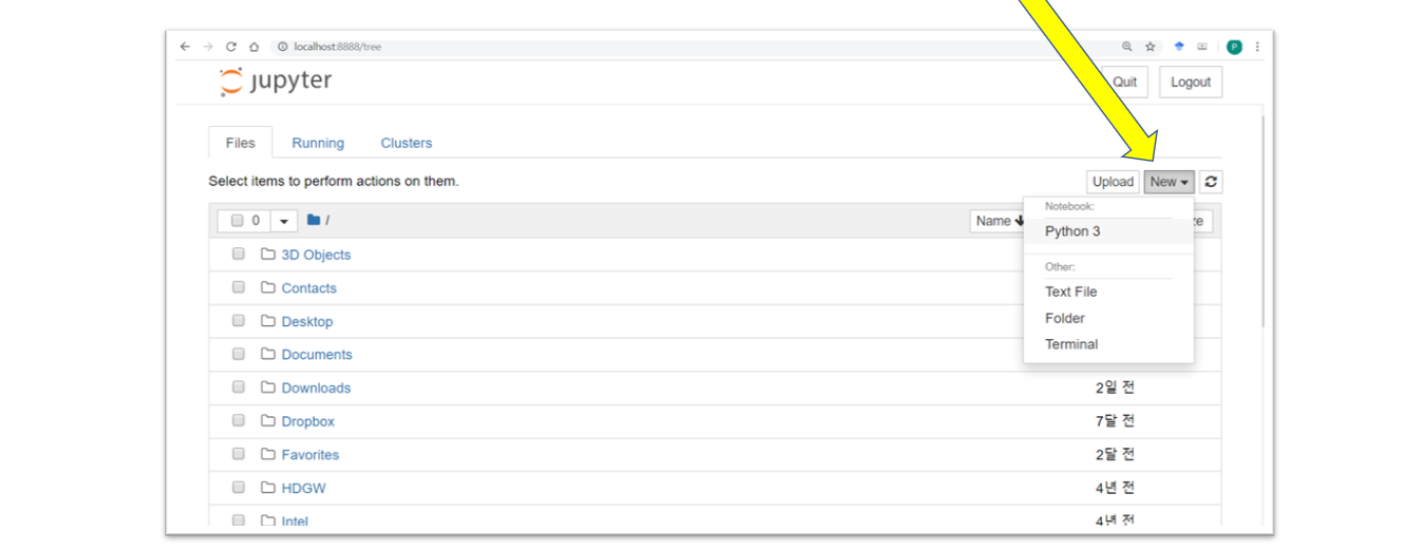
Task: Open the Desktop folder link
Action: (x=307, y=321)
